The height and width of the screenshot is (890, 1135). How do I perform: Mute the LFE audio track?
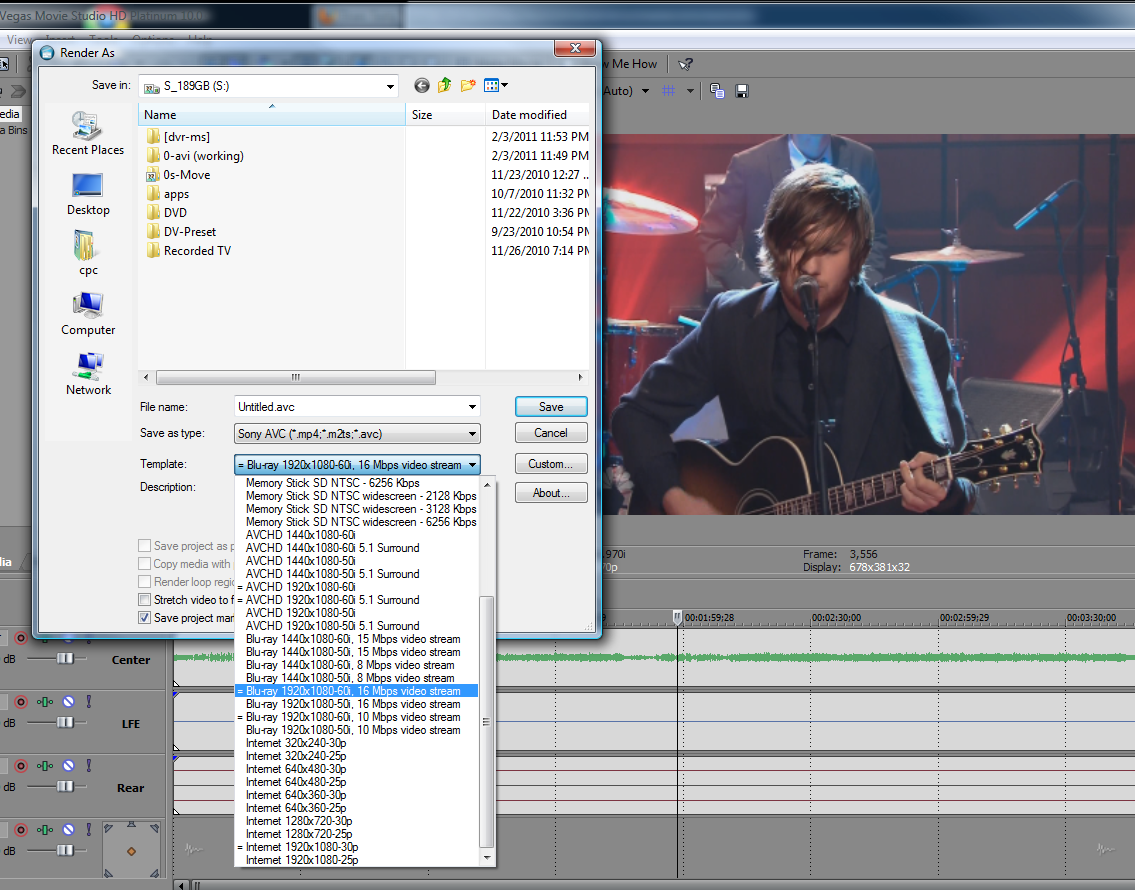point(68,702)
